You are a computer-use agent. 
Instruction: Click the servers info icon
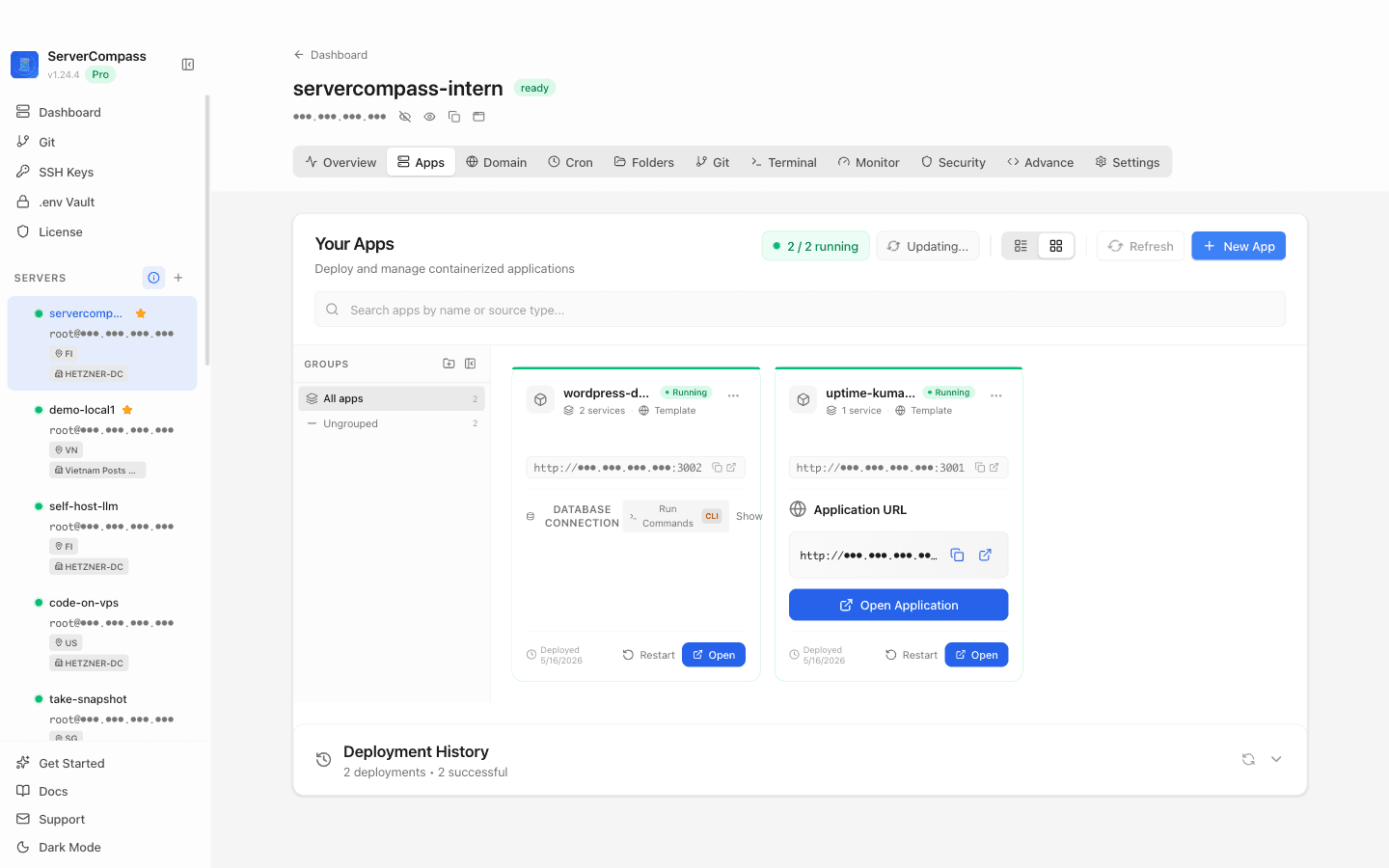click(153, 278)
